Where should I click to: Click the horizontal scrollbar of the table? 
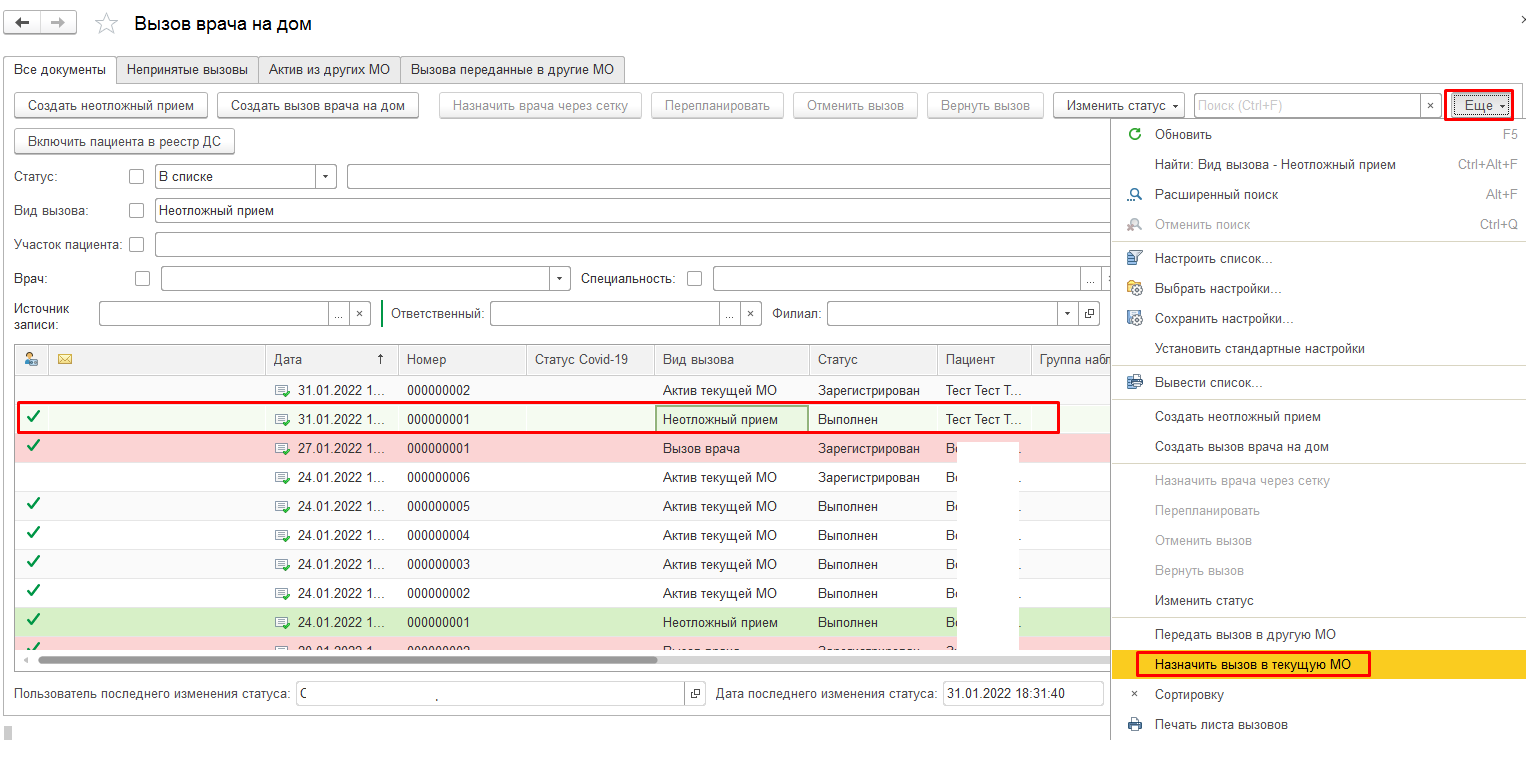[348, 660]
